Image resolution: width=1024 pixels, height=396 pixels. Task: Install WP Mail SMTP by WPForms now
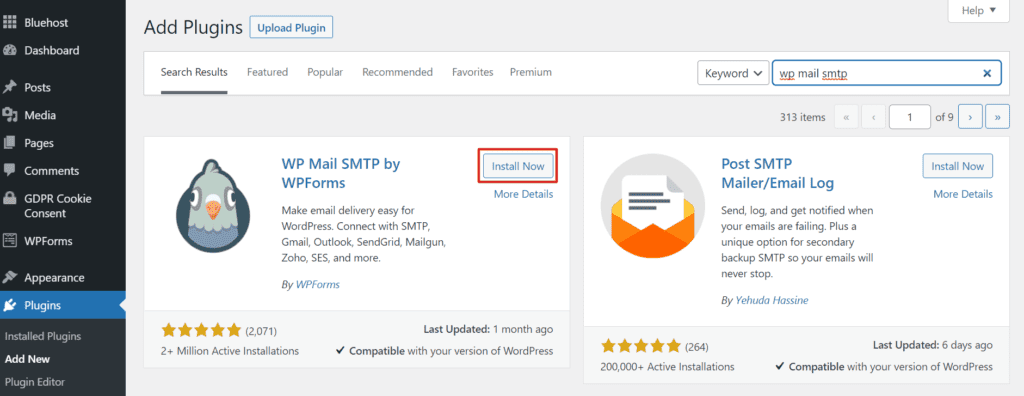coord(518,166)
